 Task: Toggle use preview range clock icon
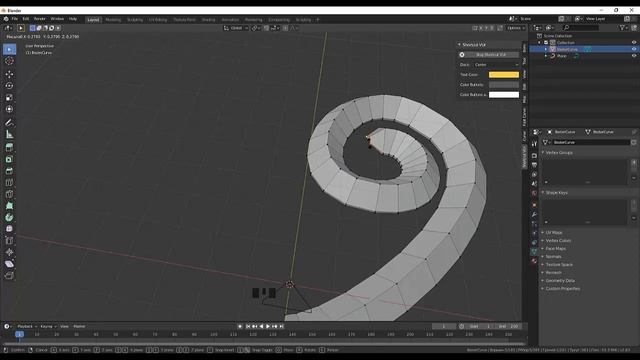point(462,327)
